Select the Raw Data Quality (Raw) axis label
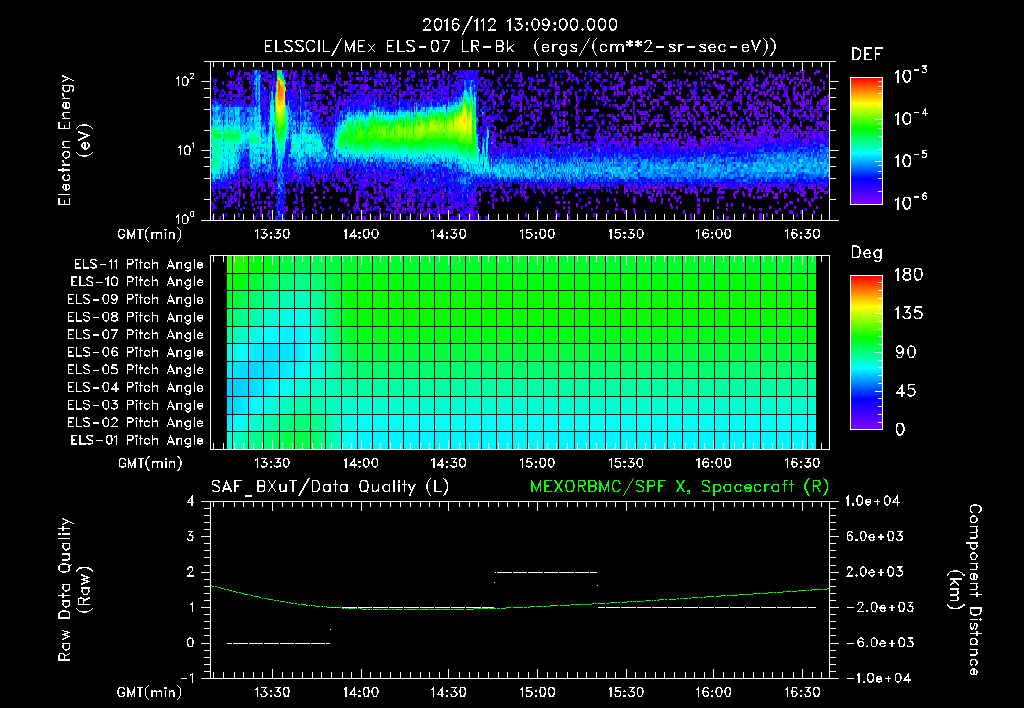This screenshot has height=708, width=1024. pos(74,589)
